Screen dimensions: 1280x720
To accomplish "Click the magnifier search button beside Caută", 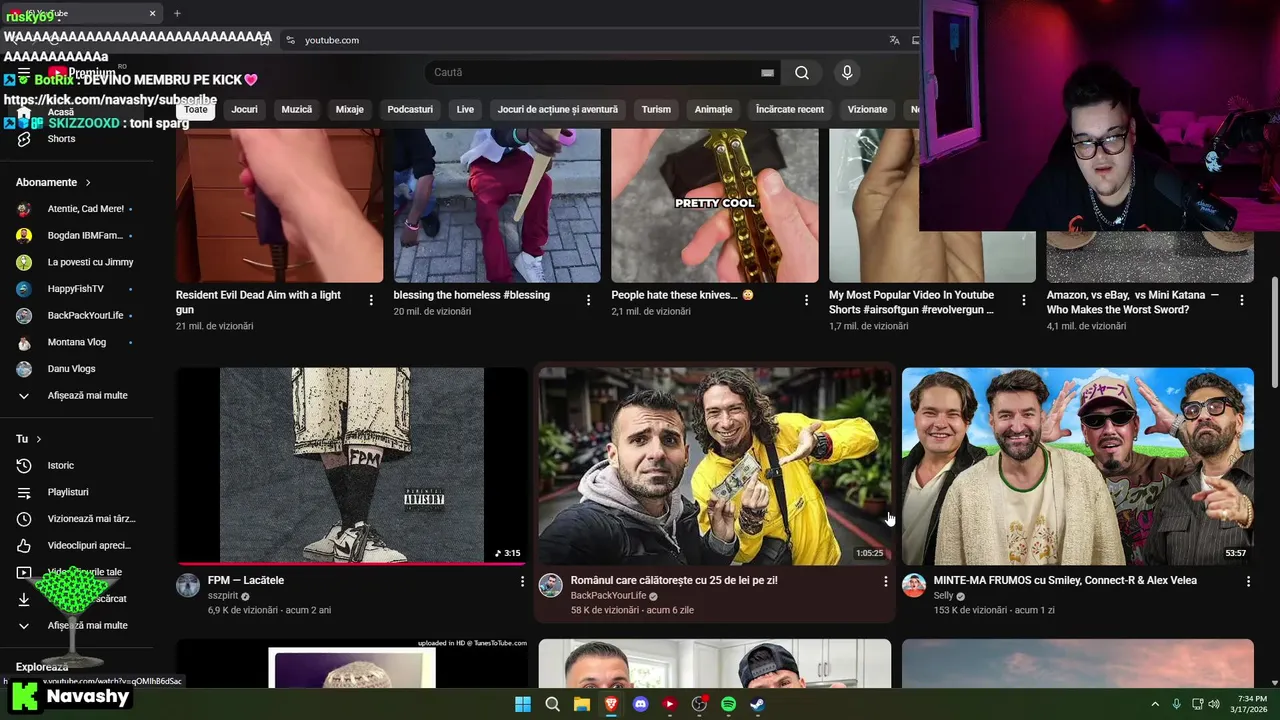I will coord(802,72).
